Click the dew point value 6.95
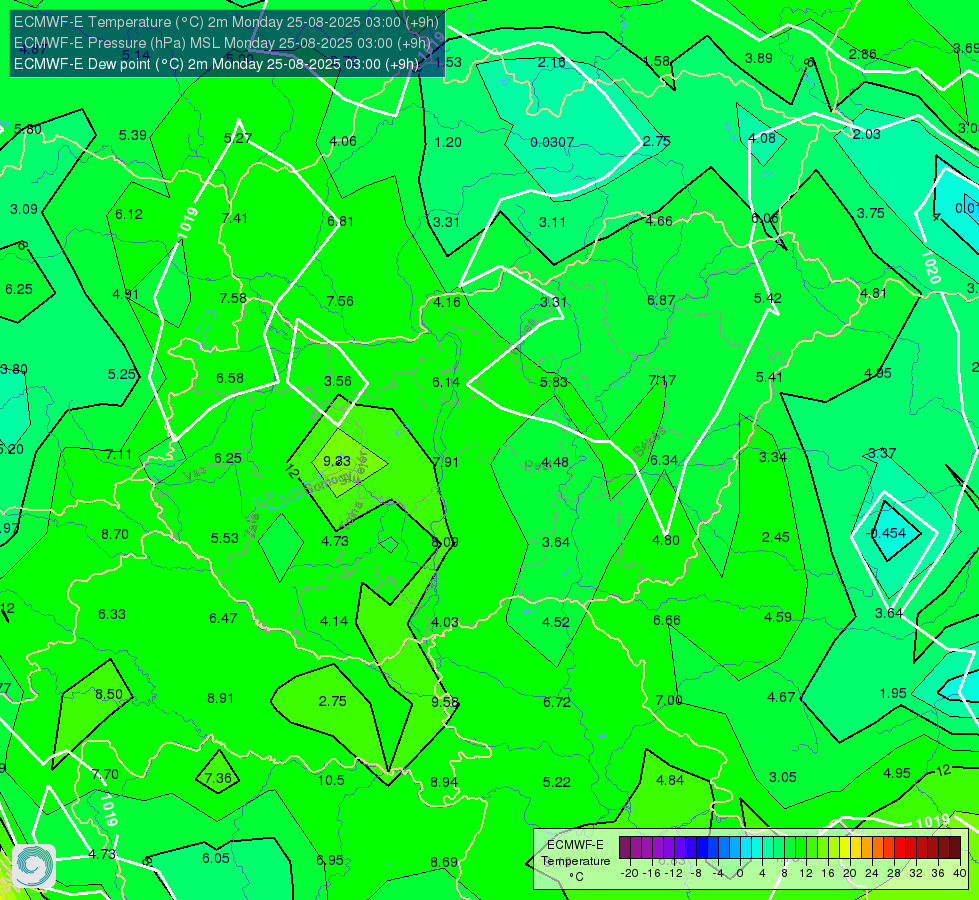 tap(330, 860)
